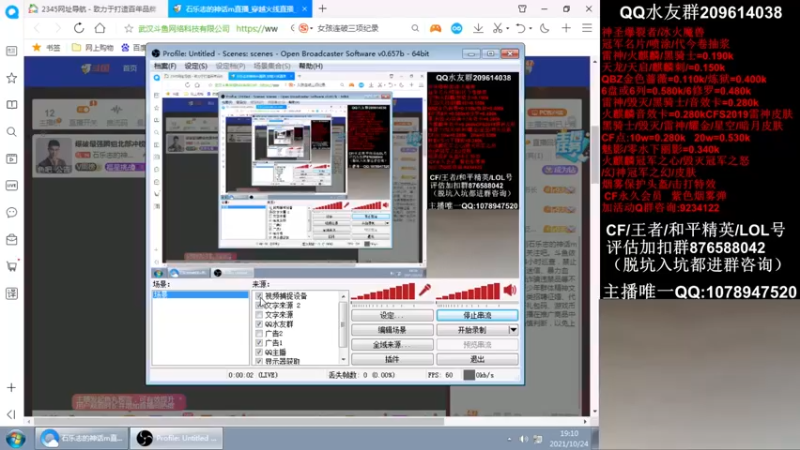Image resolution: width=800 pixels, height=450 pixels.
Task: Click the Sogou search engine icon
Action: coord(304,28)
